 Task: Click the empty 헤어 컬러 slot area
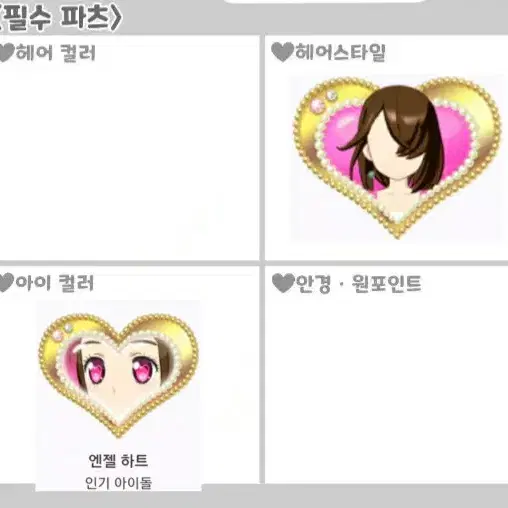tap(128, 160)
